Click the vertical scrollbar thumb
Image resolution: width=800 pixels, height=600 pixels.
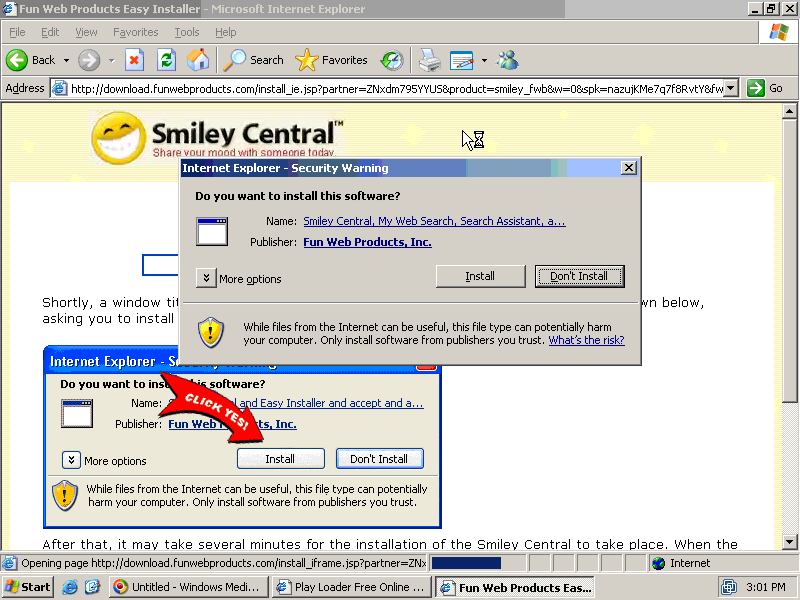pyautogui.click(x=789, y=260)
